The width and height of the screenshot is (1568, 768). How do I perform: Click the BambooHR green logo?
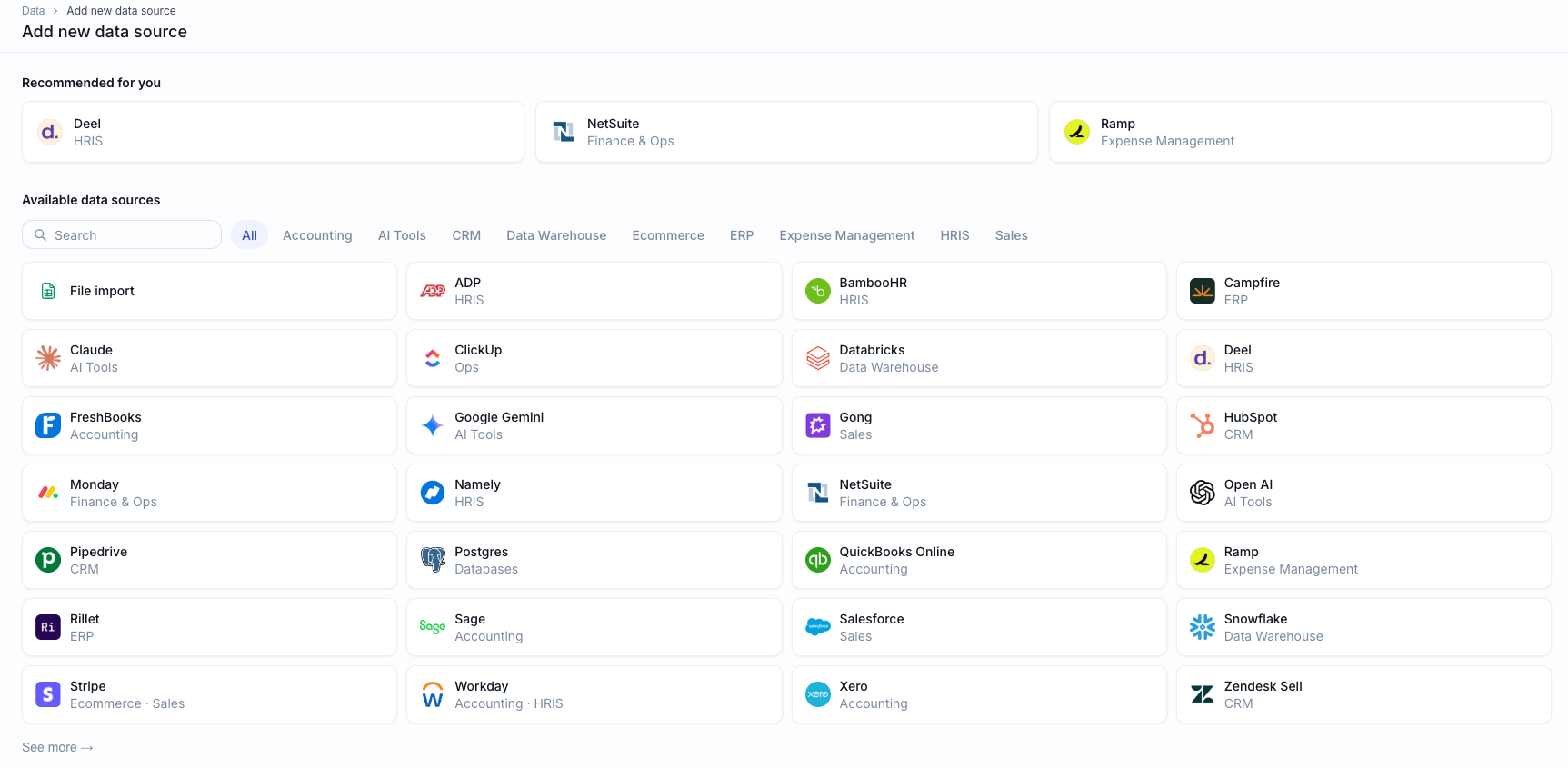tap(818, 291)
